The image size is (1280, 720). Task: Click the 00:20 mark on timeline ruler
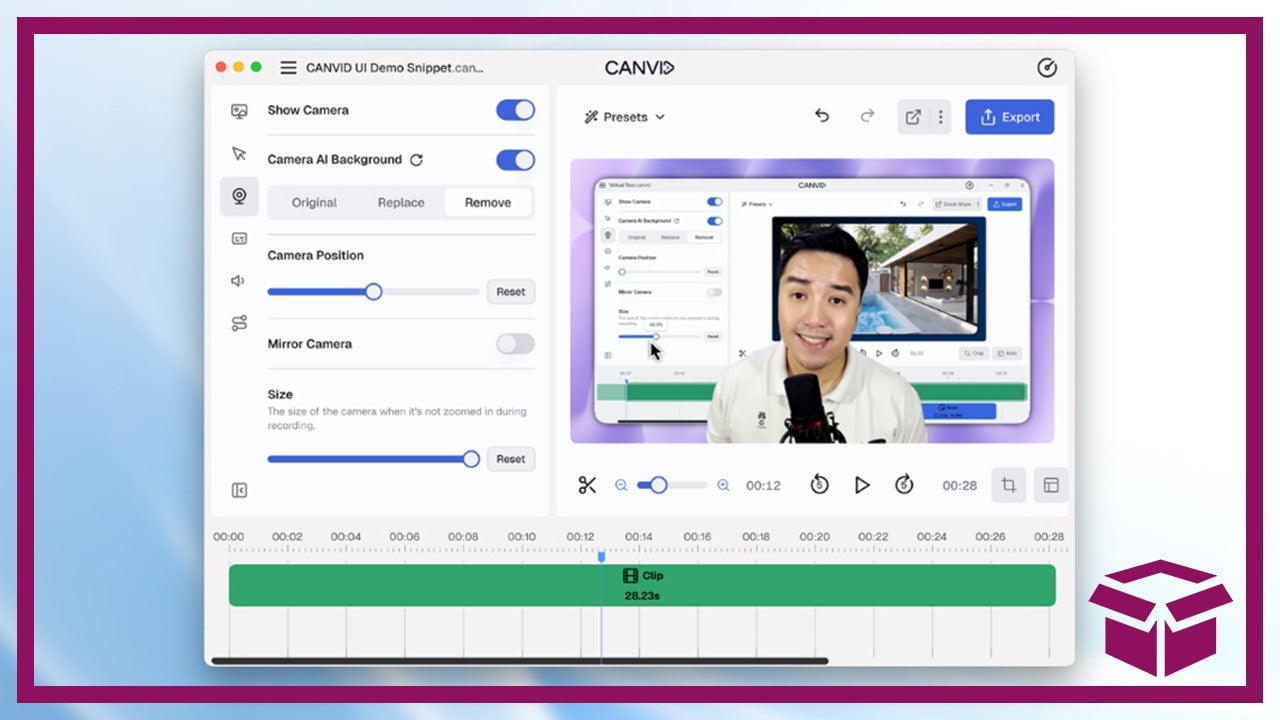click(x=814, y=537)
